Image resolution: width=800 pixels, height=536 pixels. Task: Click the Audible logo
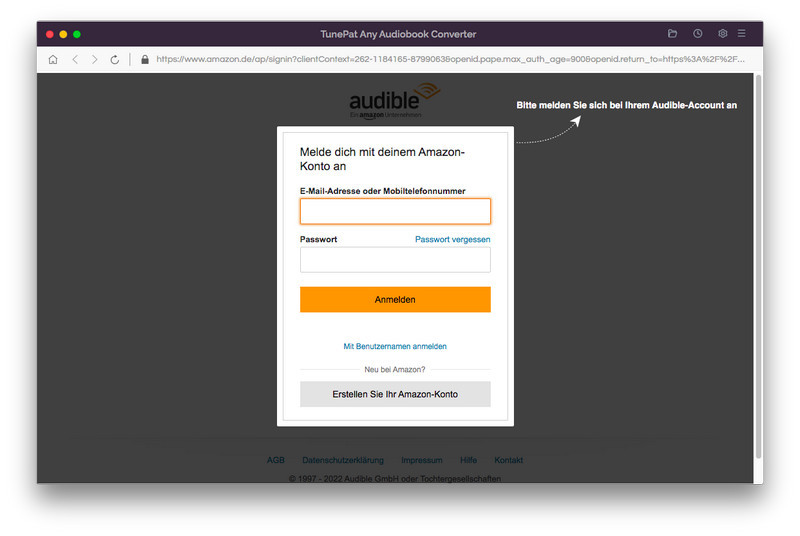(394, 101)
